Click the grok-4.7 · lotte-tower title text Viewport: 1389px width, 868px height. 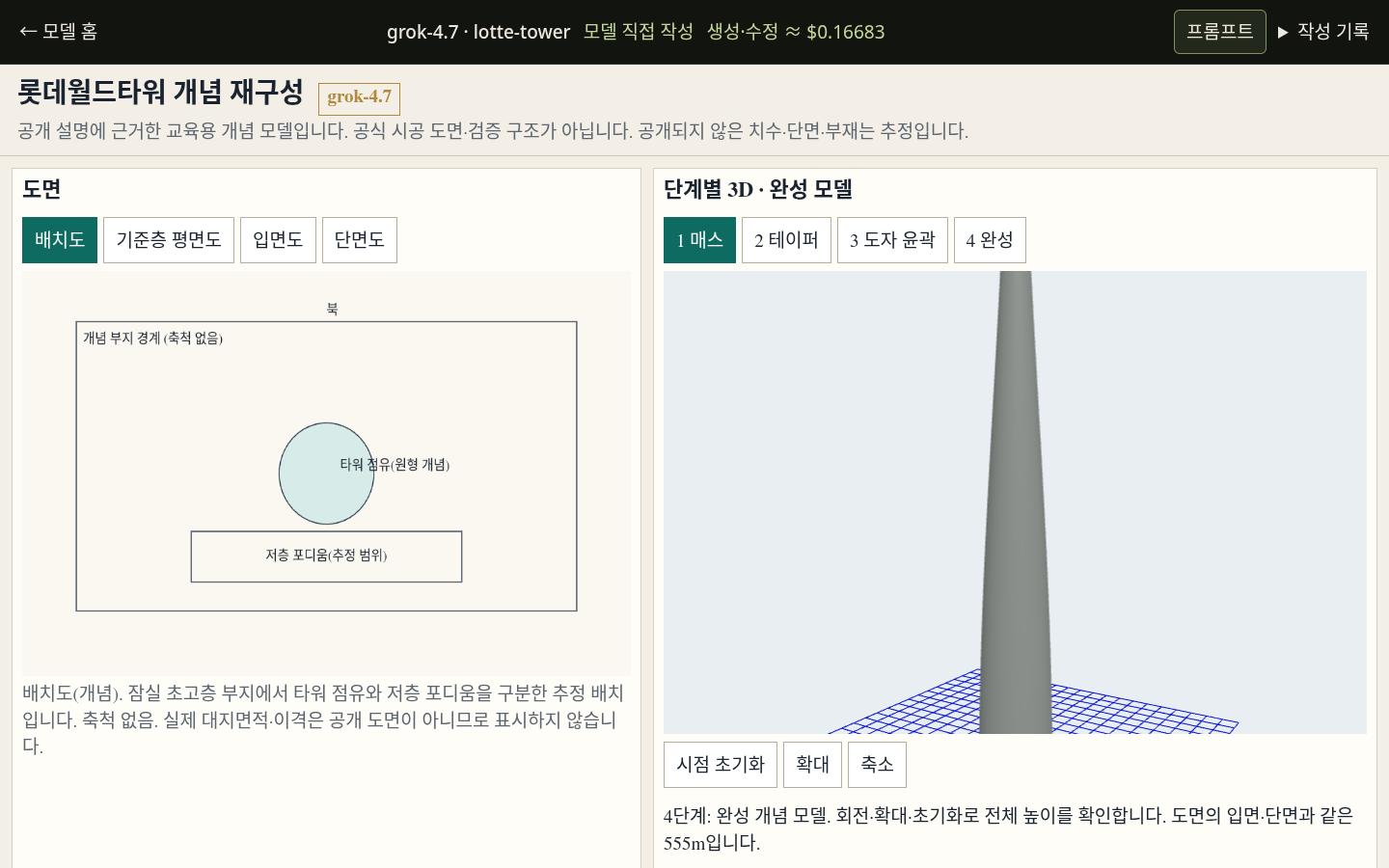(x=478, y=32)
